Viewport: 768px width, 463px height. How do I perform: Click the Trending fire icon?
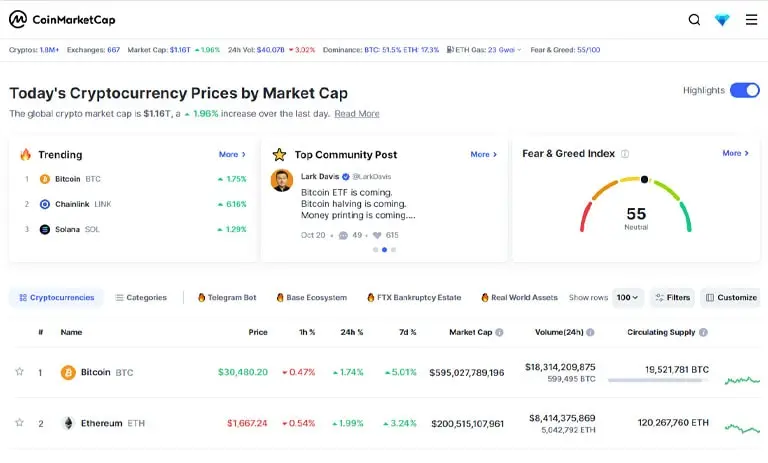click(x=25, y=154)
